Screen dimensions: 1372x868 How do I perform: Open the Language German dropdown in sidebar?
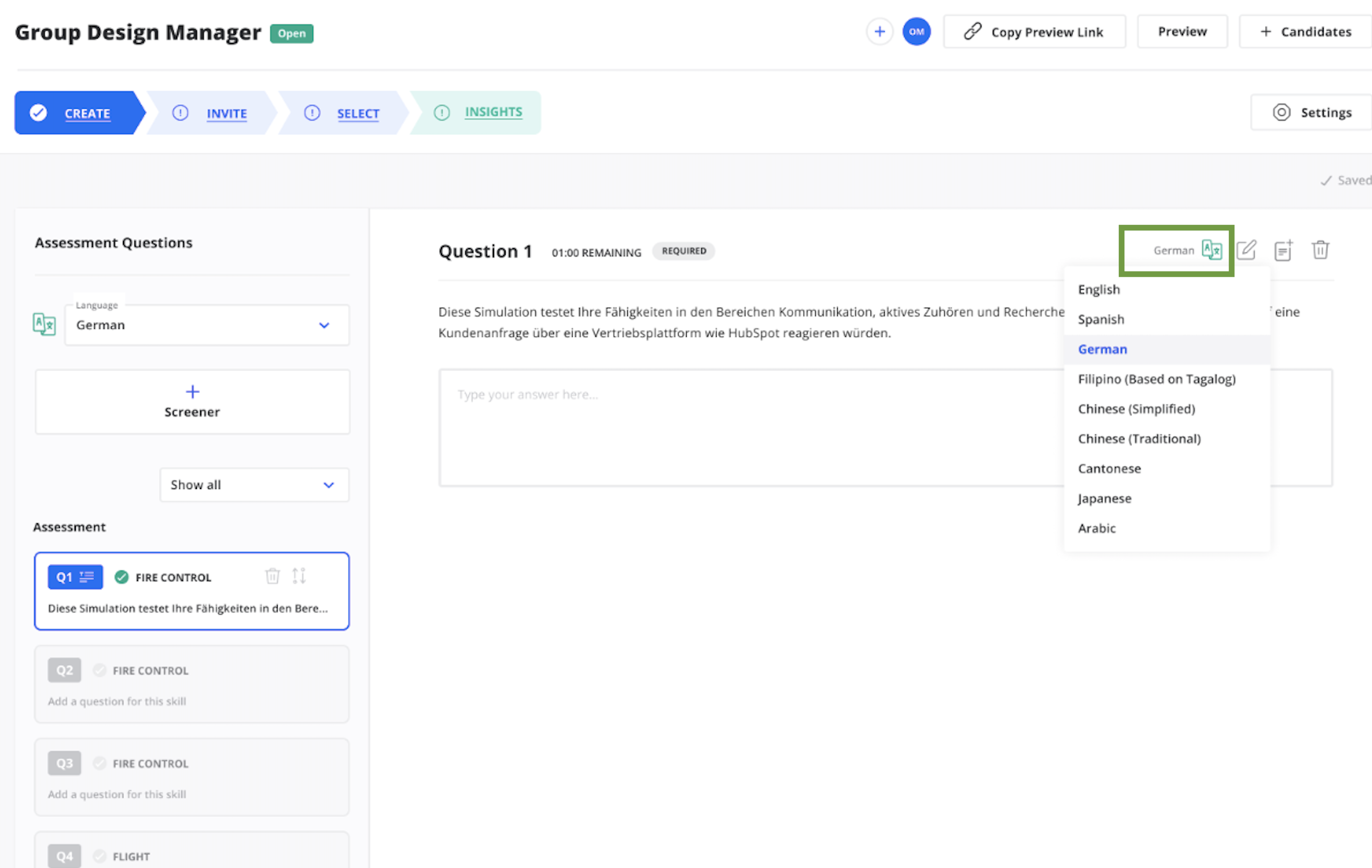click(207, 325)
